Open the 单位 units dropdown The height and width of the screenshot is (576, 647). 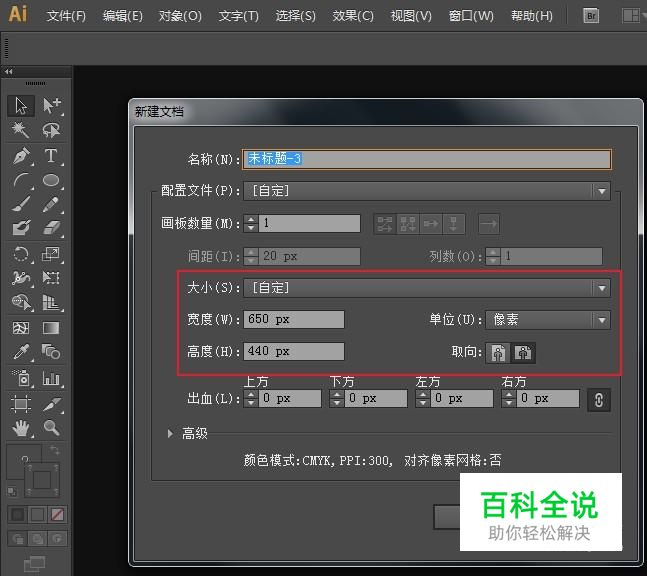coord(548,320)
